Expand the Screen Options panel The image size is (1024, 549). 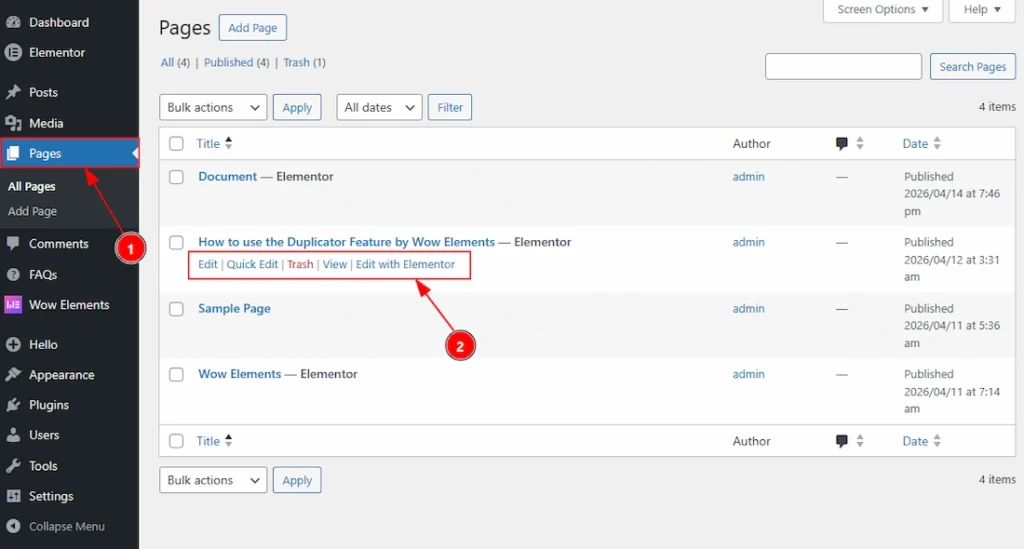(x=882, y=10)
